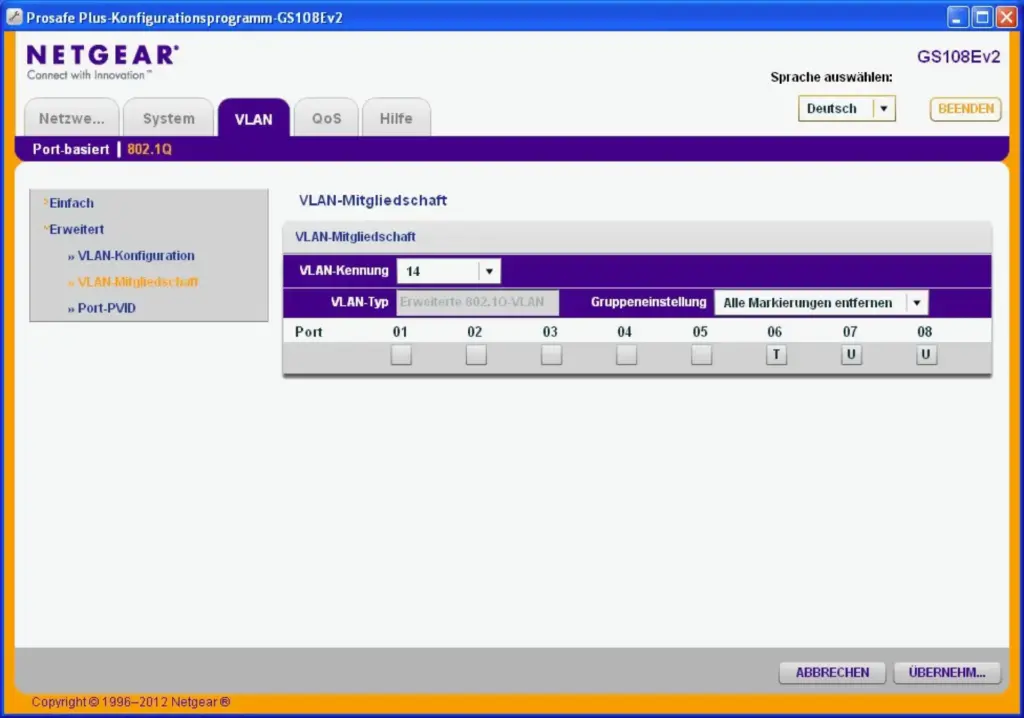Click the ABBRECHEN button
The image size is (1024, 718).
coord(832,673)
